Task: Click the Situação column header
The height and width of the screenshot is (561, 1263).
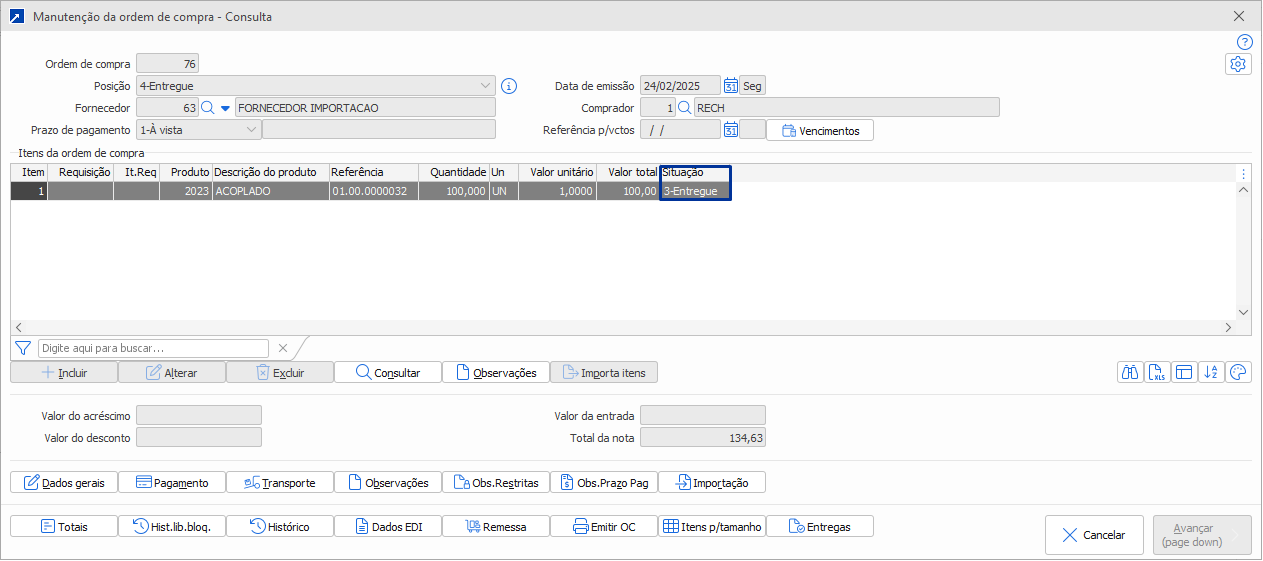Action: (695, 173)
